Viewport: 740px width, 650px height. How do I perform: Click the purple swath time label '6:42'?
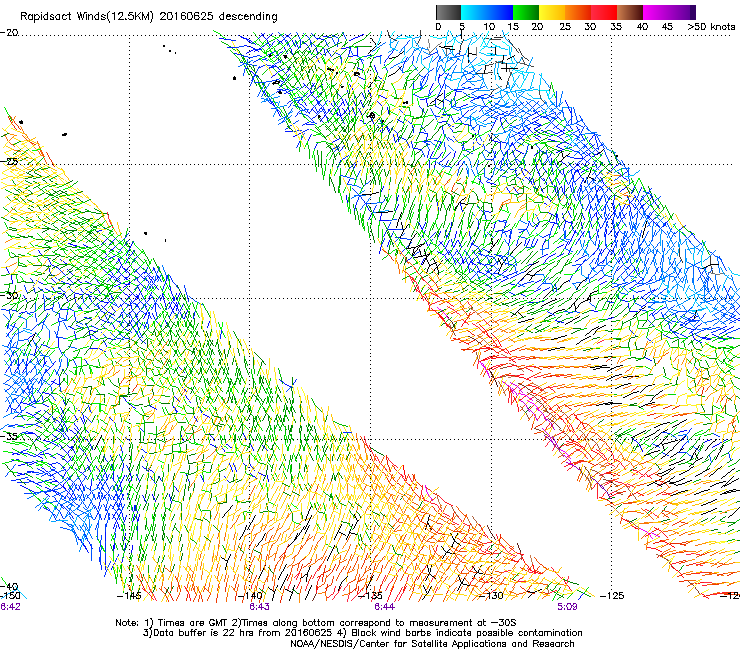click(x=10, y=607)
